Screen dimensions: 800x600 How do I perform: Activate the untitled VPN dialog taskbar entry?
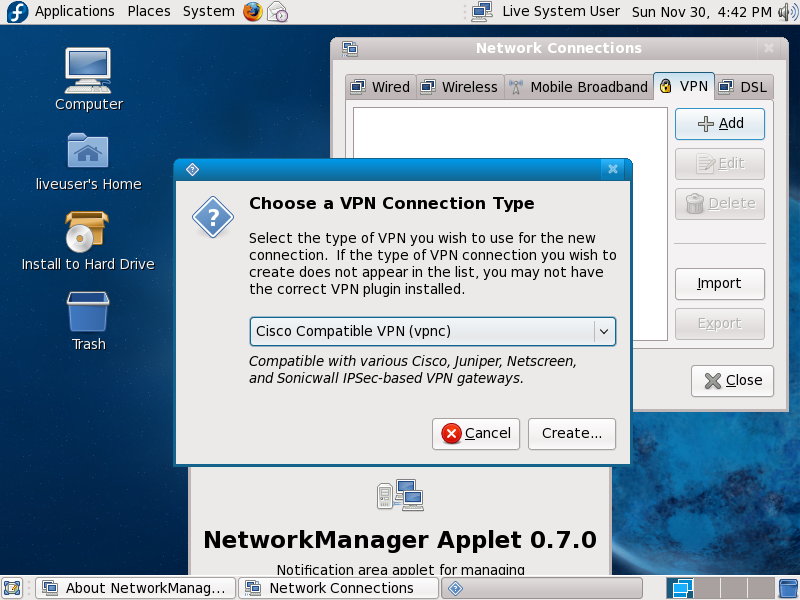pyautogui.click(x=541, y=588)
